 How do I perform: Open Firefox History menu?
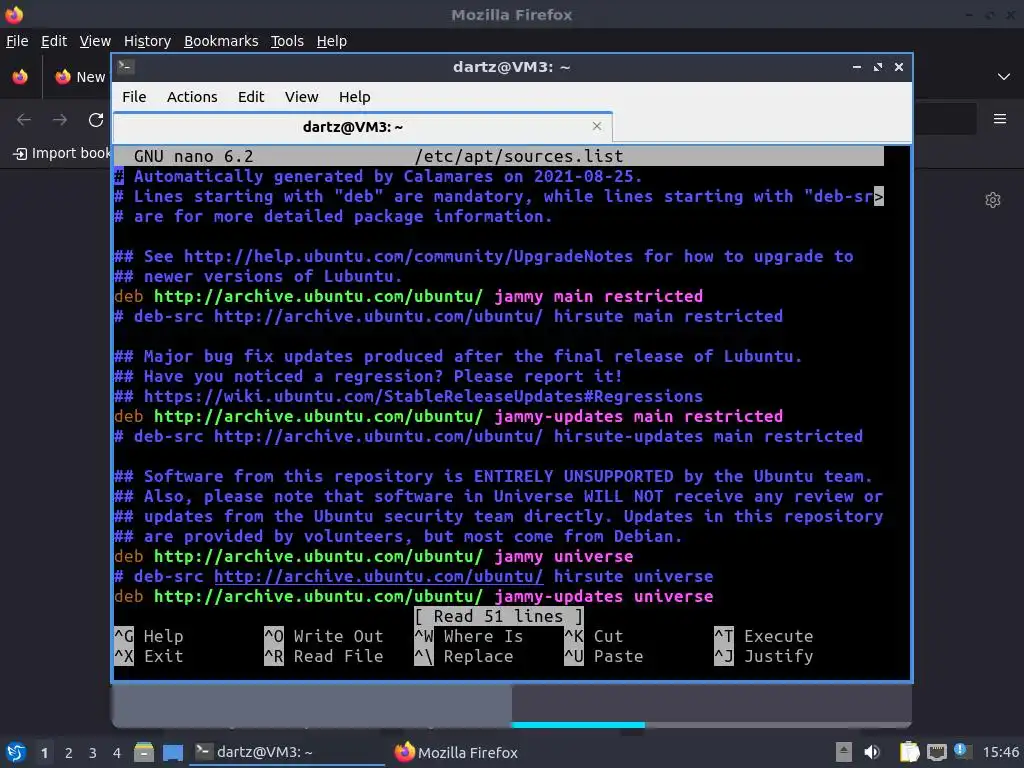point(147,41)
